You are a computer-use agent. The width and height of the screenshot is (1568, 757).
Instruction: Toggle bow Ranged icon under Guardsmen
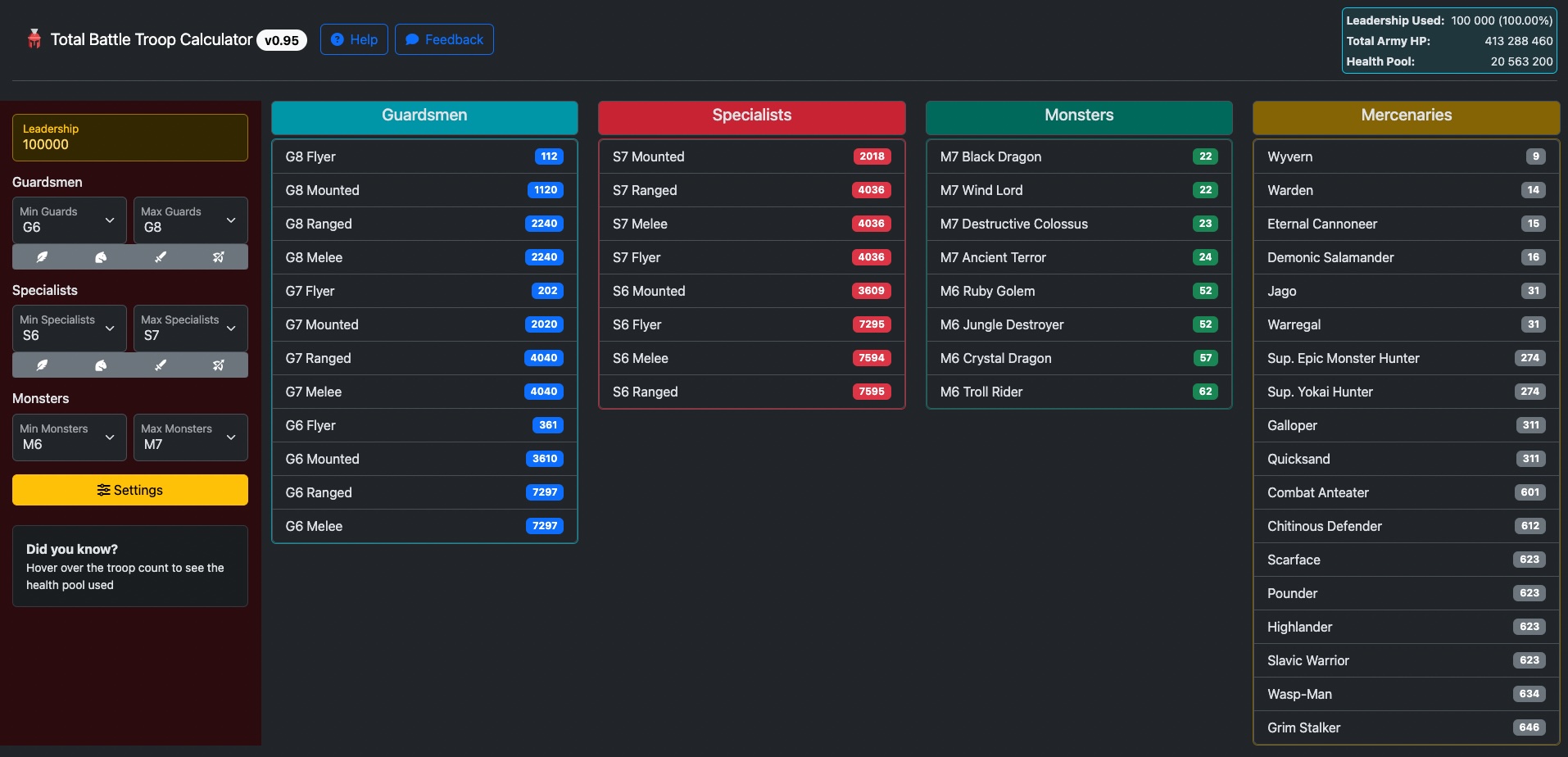(x=219, y=257)
